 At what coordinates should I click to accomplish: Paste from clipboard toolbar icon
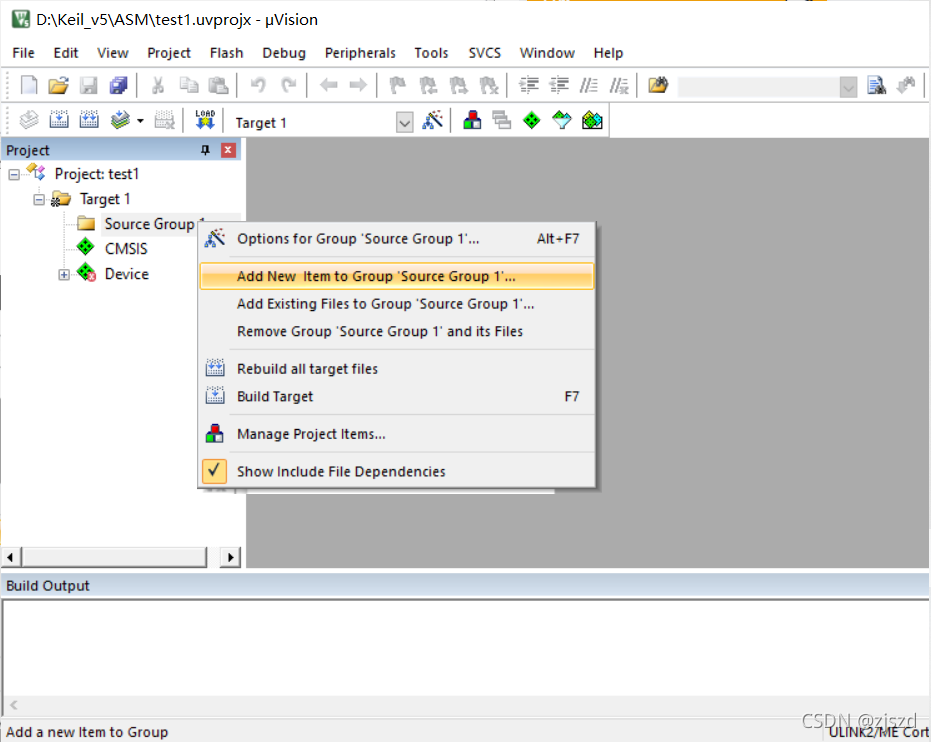click(218, 85)
